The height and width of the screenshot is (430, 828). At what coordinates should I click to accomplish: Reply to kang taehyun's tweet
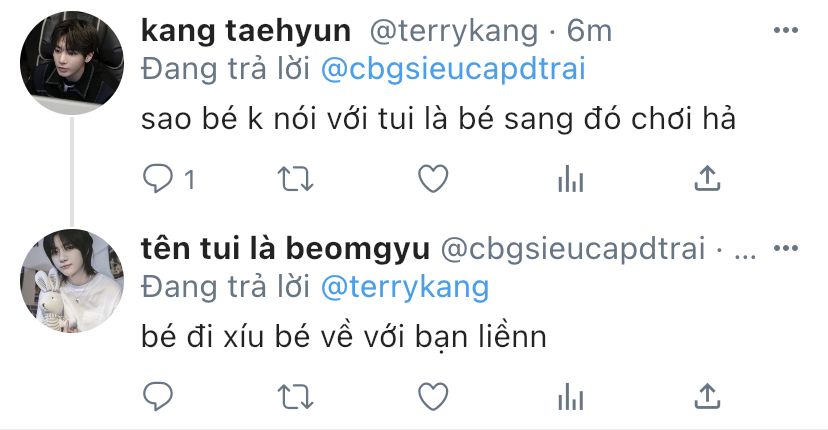157,179
